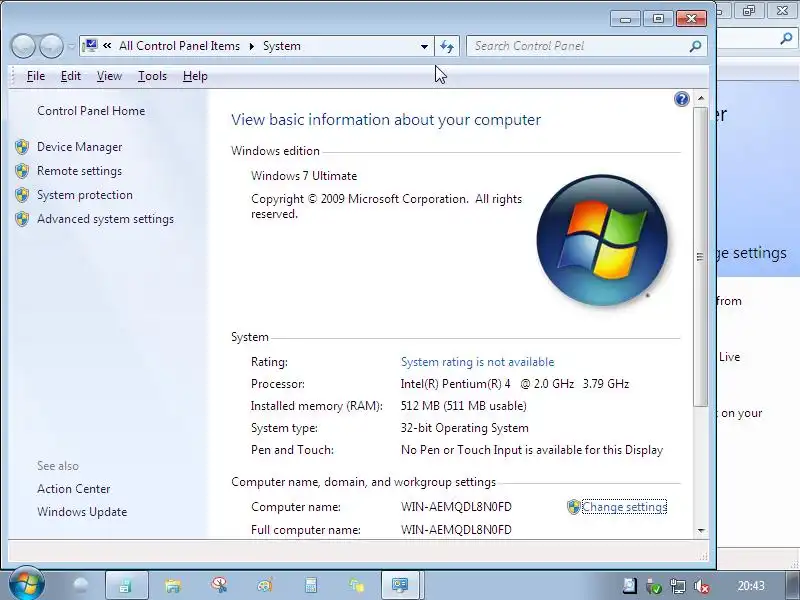
Task: Click the search magnifier icon in Control Panel
Action: pyautogui.click(x=695, y=46)
